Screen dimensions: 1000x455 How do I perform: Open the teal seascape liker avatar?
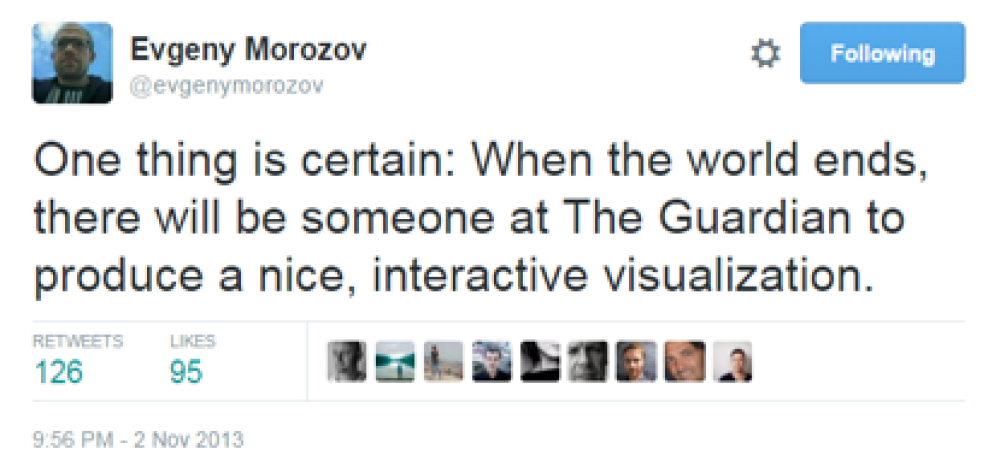coord(395,361)
